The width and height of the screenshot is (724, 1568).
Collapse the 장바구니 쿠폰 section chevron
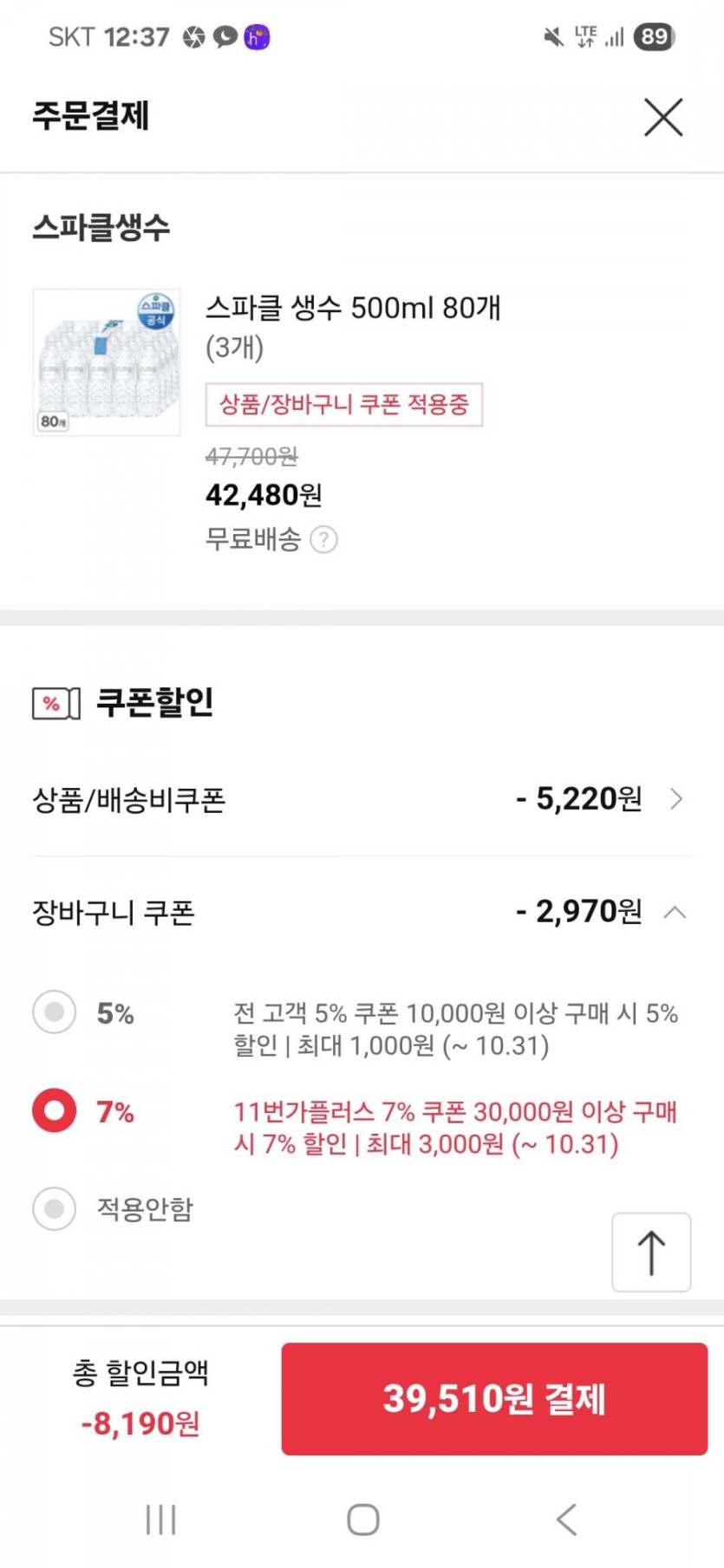click(675, 912)
